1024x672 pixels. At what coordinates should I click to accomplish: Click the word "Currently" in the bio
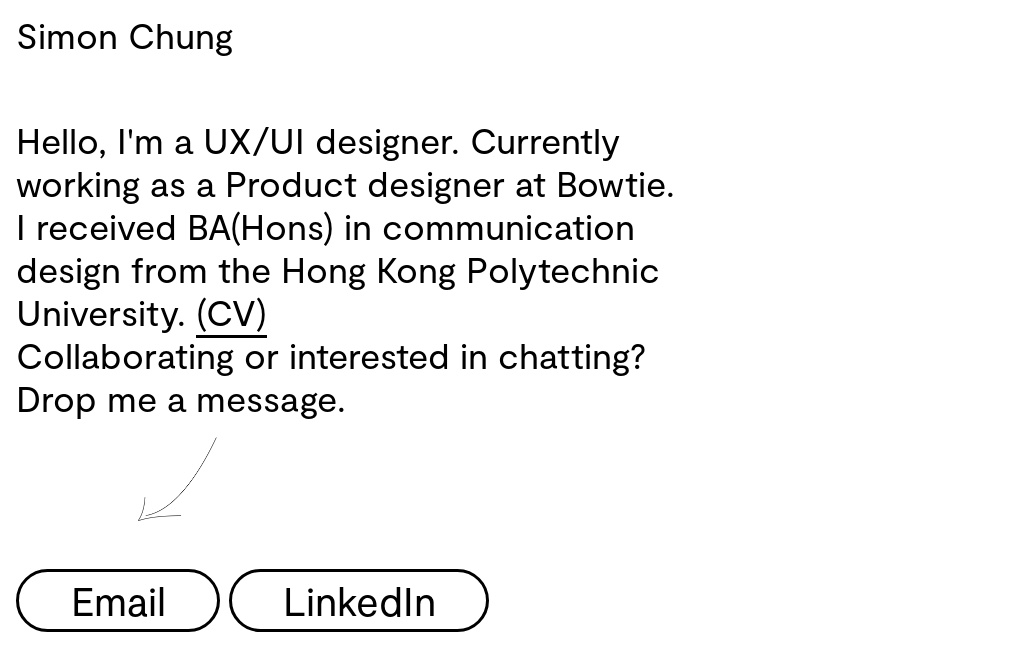click(545, 142)
